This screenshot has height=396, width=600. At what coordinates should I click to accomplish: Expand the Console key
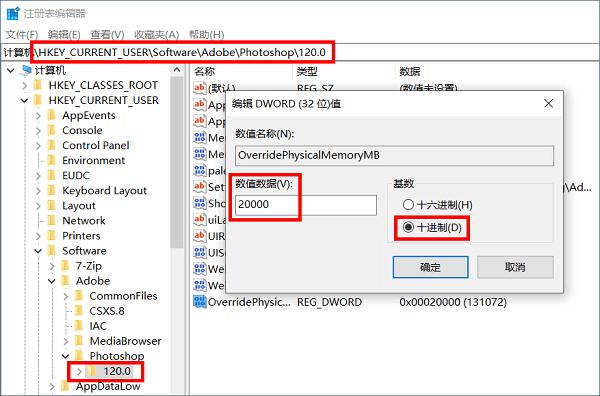click(38, 130)
